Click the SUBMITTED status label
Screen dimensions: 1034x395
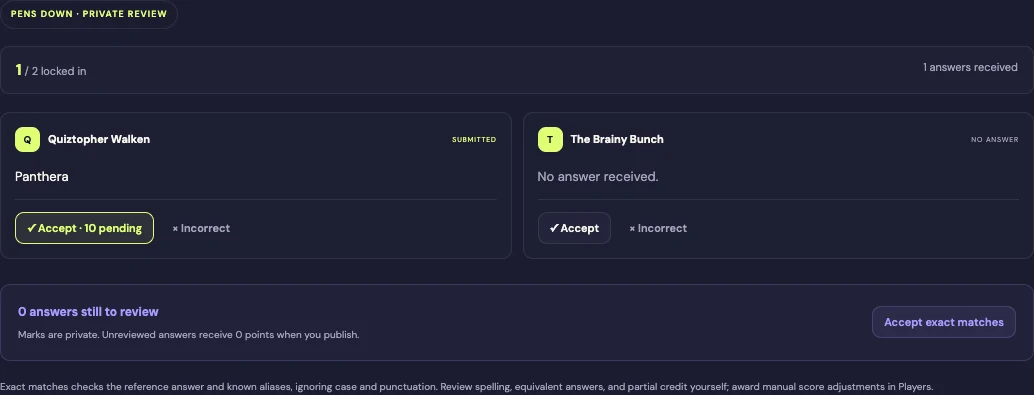(x=474, y=140)
